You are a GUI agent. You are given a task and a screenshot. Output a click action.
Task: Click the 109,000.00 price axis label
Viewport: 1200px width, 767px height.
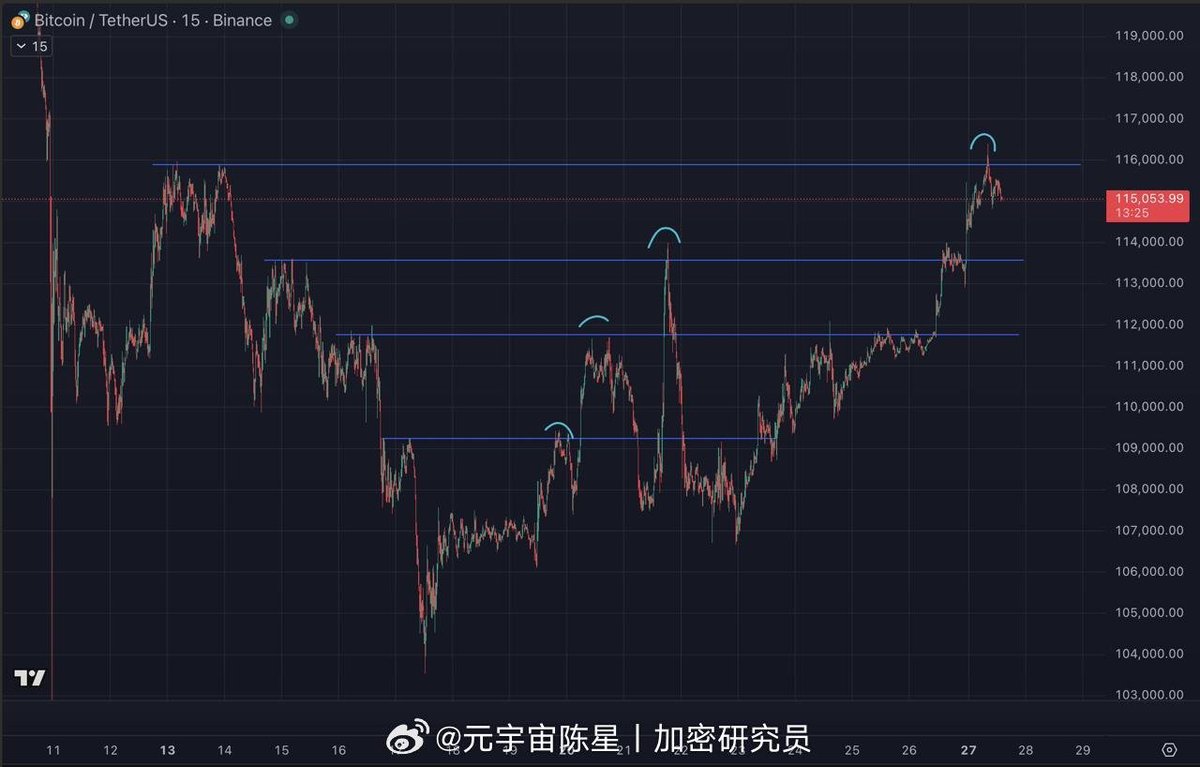pos(1149,447)
